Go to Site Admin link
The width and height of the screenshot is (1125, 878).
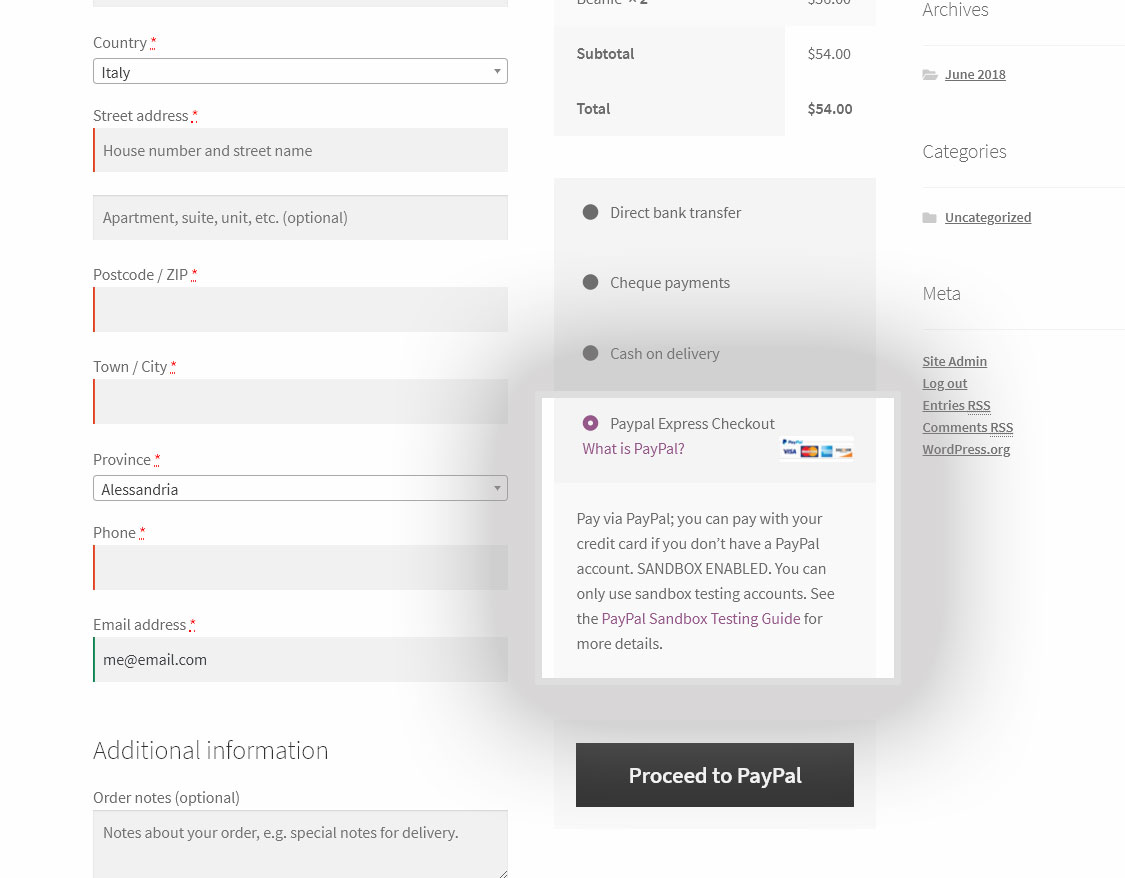(x=954, y=362)
